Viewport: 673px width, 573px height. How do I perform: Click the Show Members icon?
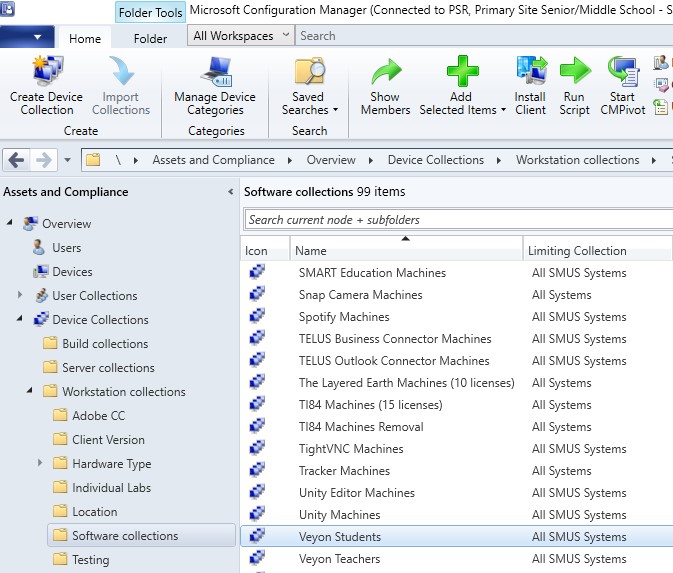tap(386, 71)
